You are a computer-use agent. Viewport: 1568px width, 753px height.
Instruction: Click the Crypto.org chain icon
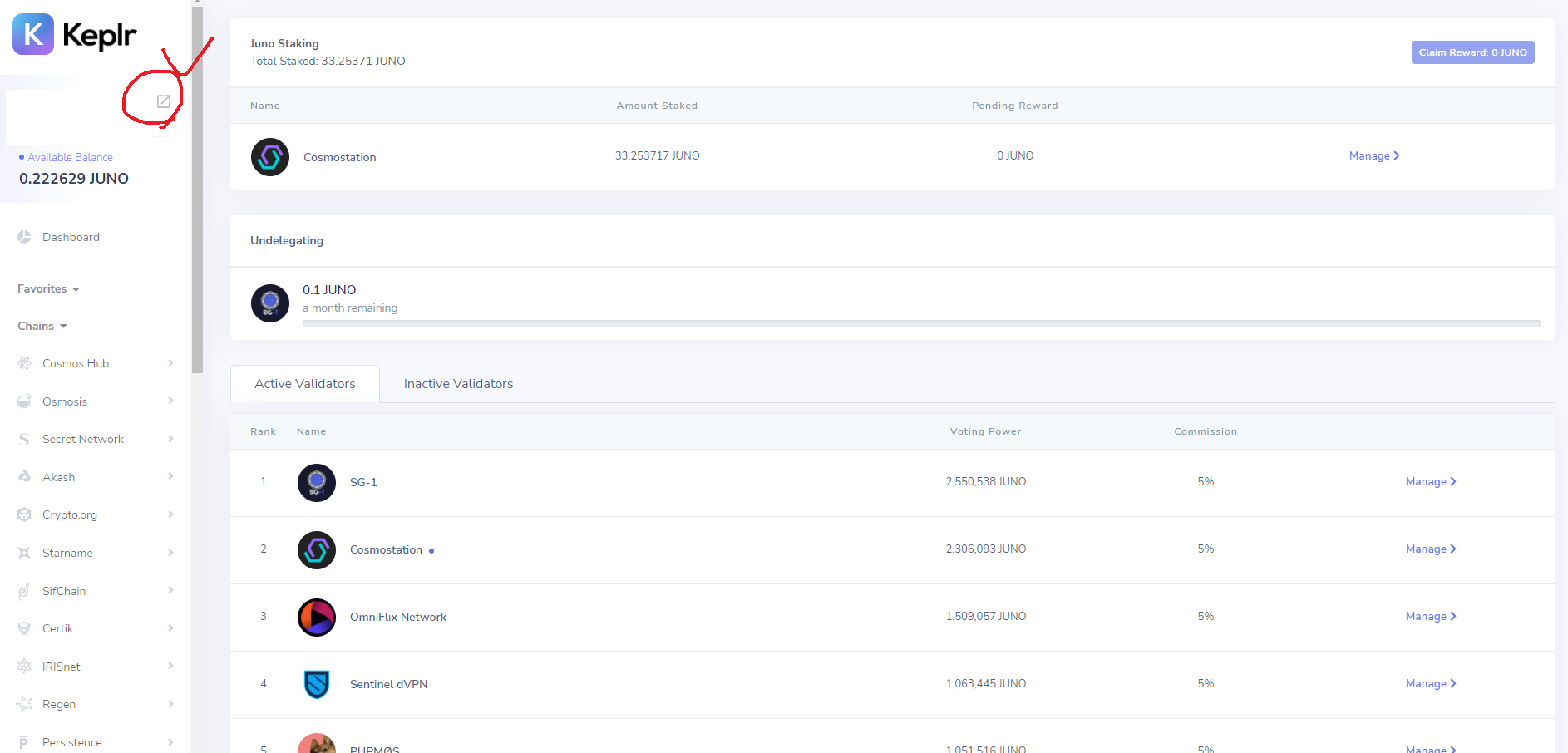[24, 514]
